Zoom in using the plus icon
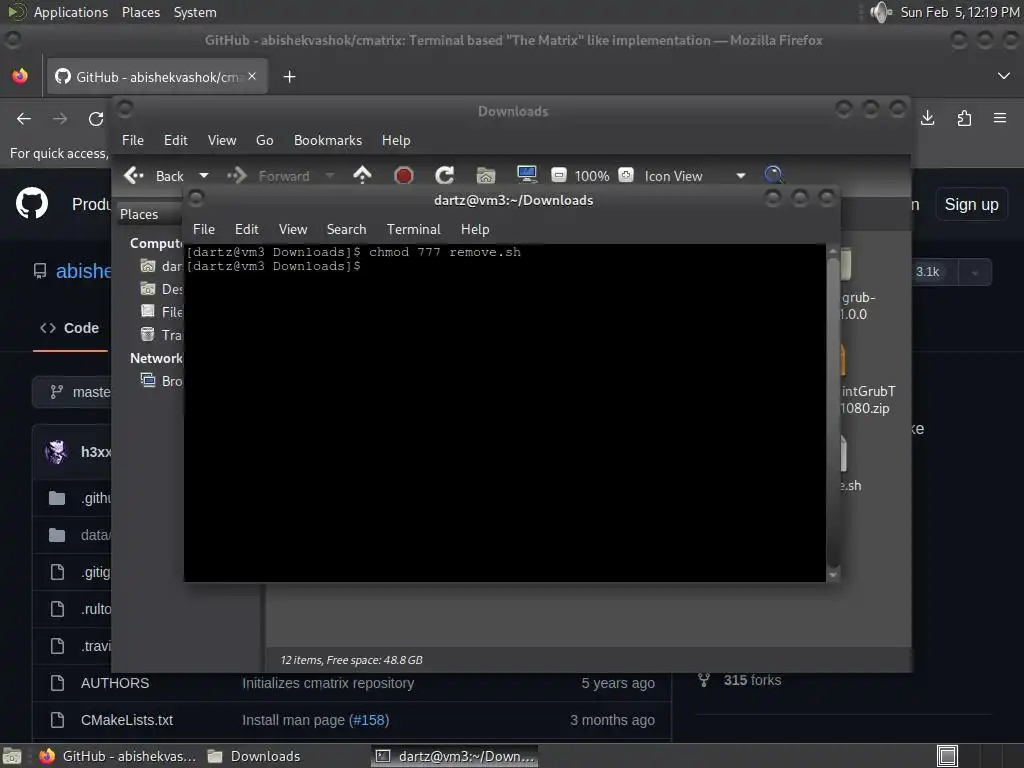The width and height of the screenshot is (1024, 768). point(626,175)
